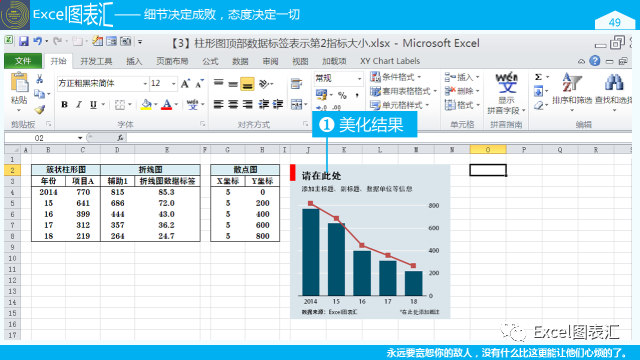Click the font color red A swatch
This screenshot has height=360, width=640.
point(167,104)
